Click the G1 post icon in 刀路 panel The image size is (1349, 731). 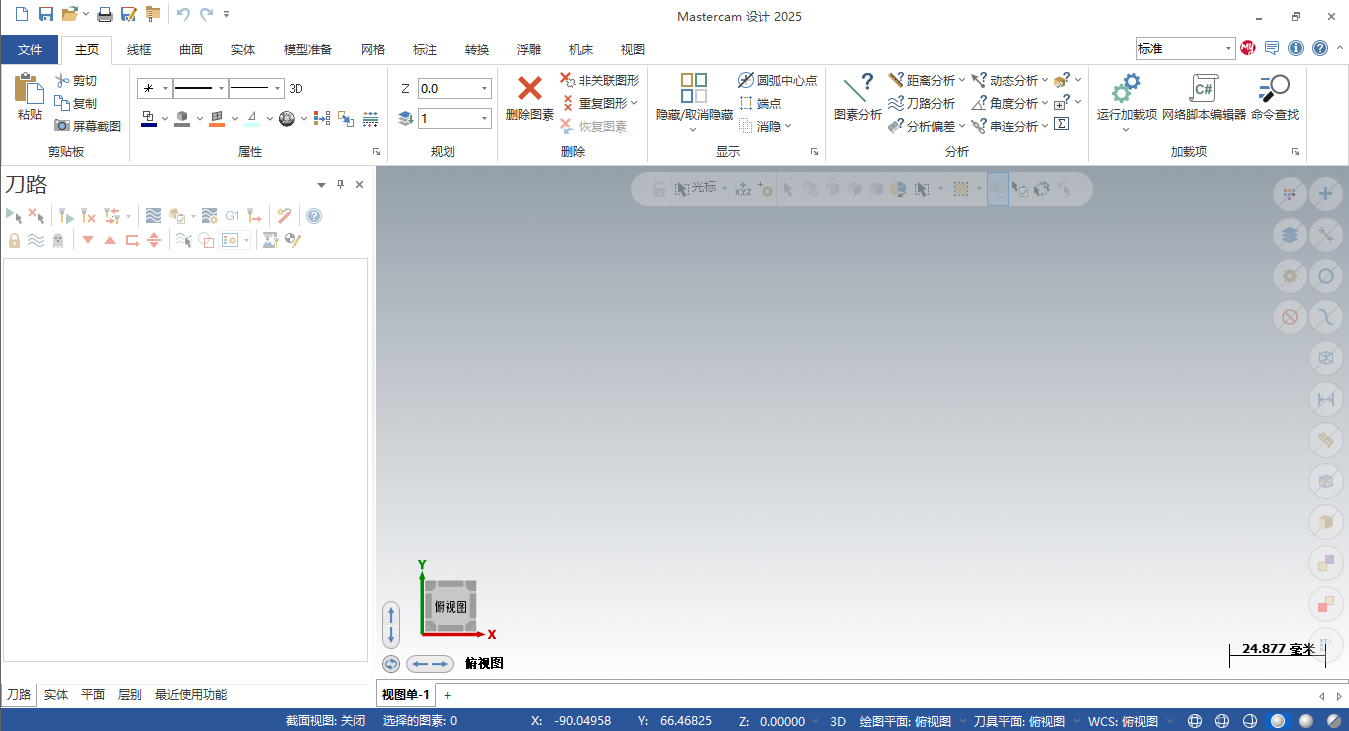click(x=232, y=215)
